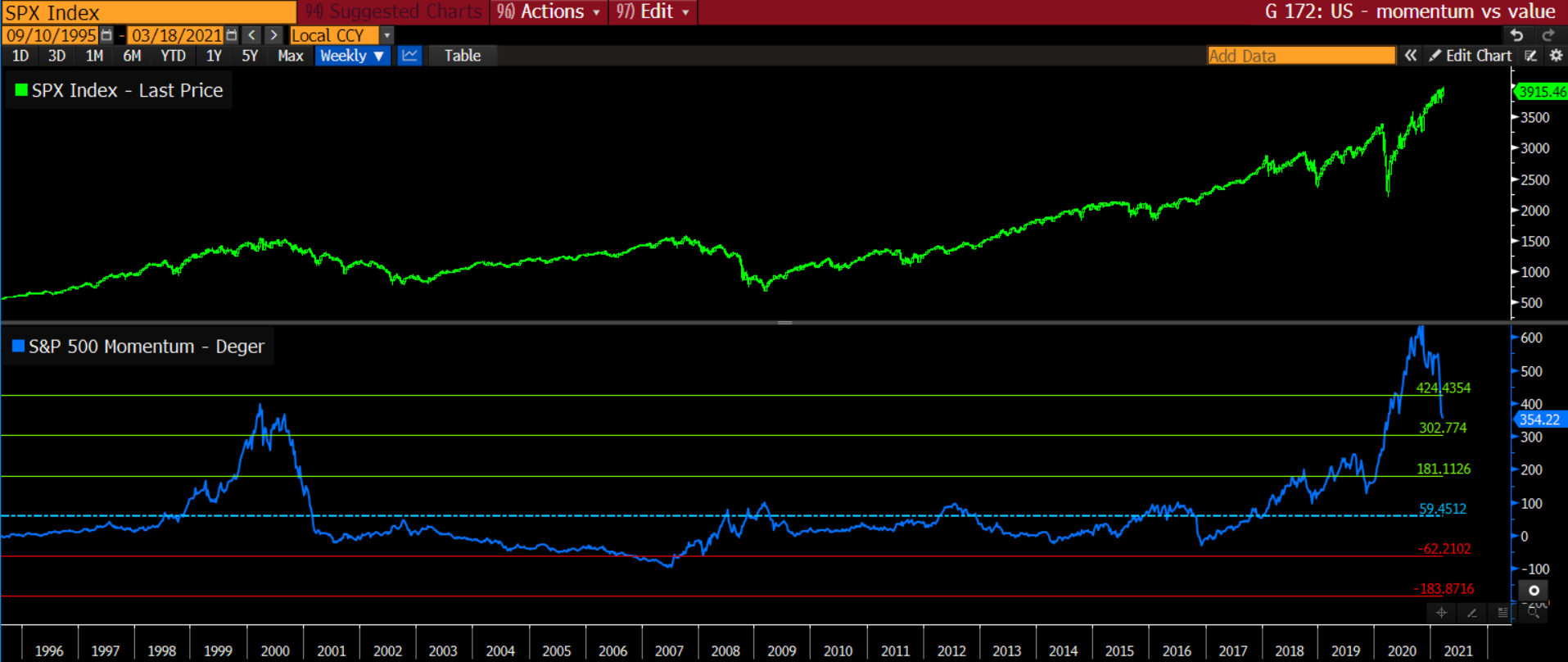Open start date calendar picker
This screenshot has width=1568, height=662.
click(x=106, y=35)
